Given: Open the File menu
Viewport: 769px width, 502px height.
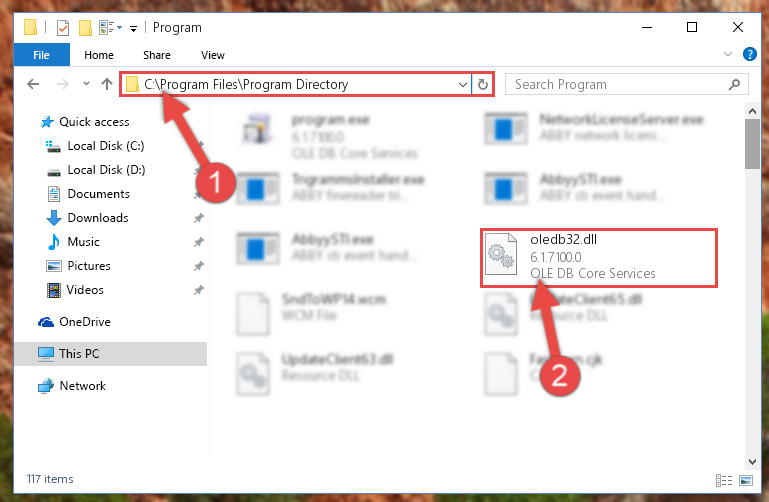Looking at the screenshot, I should tap(41, 55).
